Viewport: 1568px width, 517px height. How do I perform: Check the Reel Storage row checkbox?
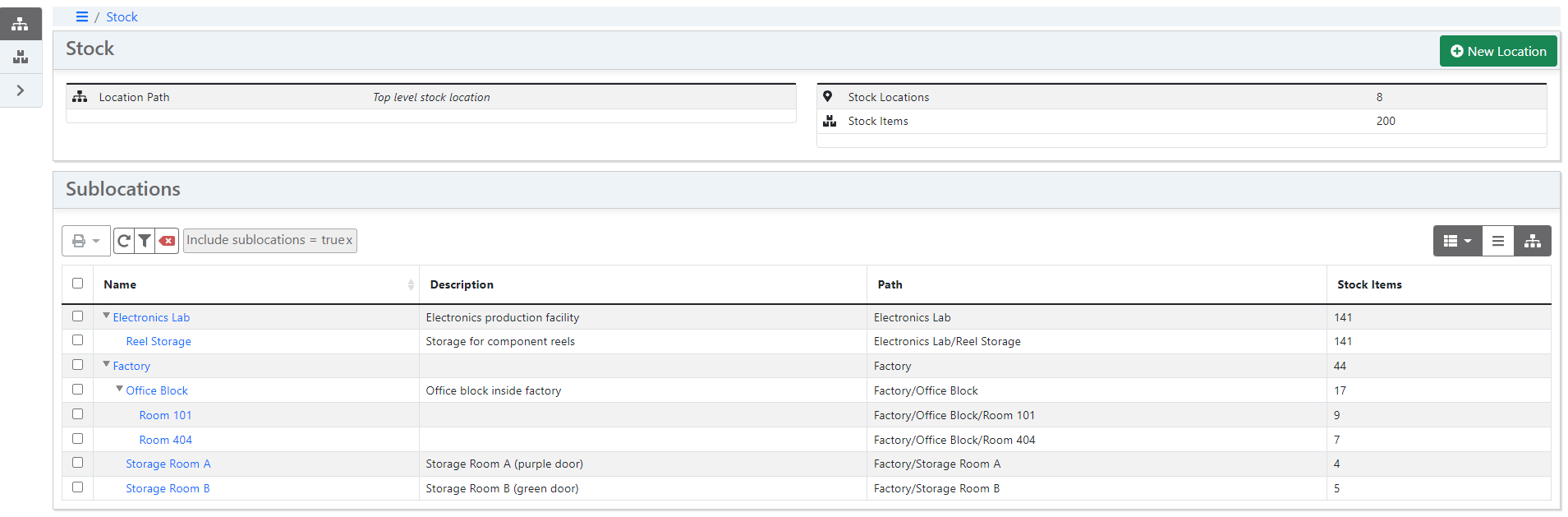[x=78, y=340]
